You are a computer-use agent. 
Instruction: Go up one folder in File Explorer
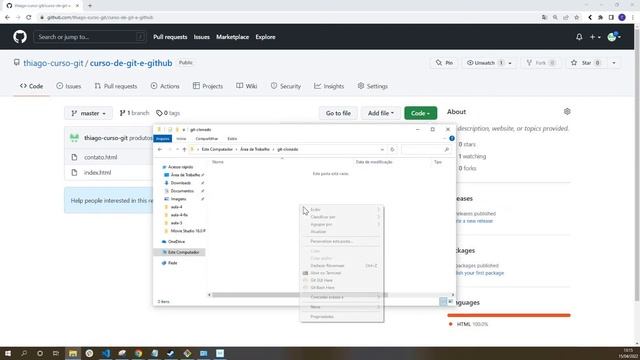[x=184, y=149]
